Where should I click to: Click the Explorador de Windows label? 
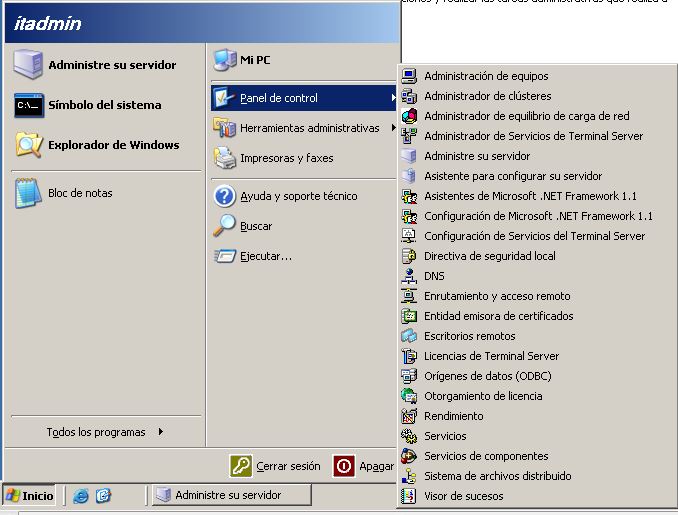point(114,145)
